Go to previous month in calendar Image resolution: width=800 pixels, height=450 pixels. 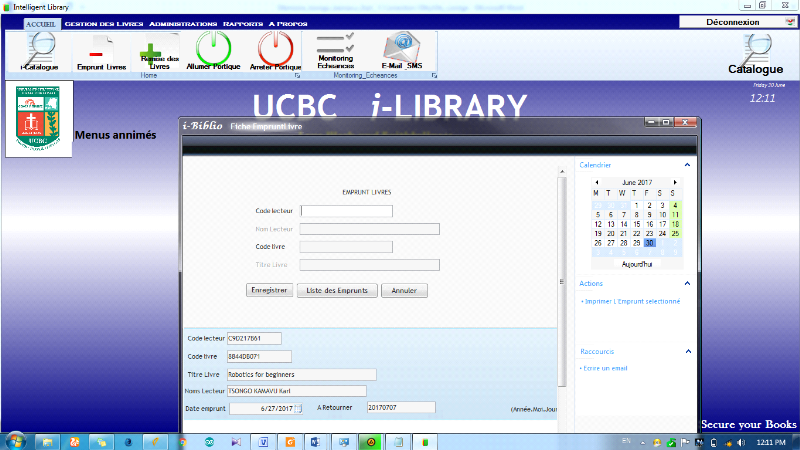coord(597,182)
